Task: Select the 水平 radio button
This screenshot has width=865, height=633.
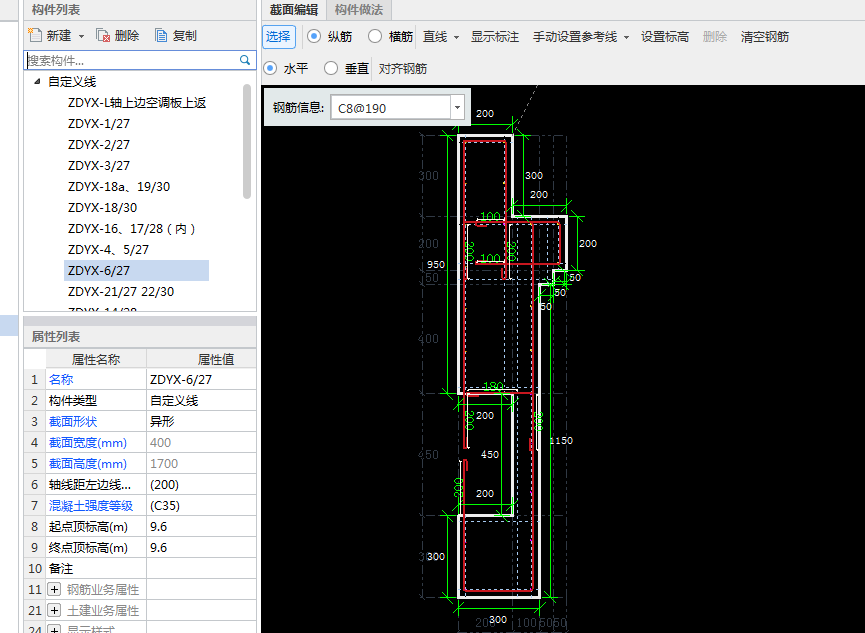Action: [x=270, y=68]
